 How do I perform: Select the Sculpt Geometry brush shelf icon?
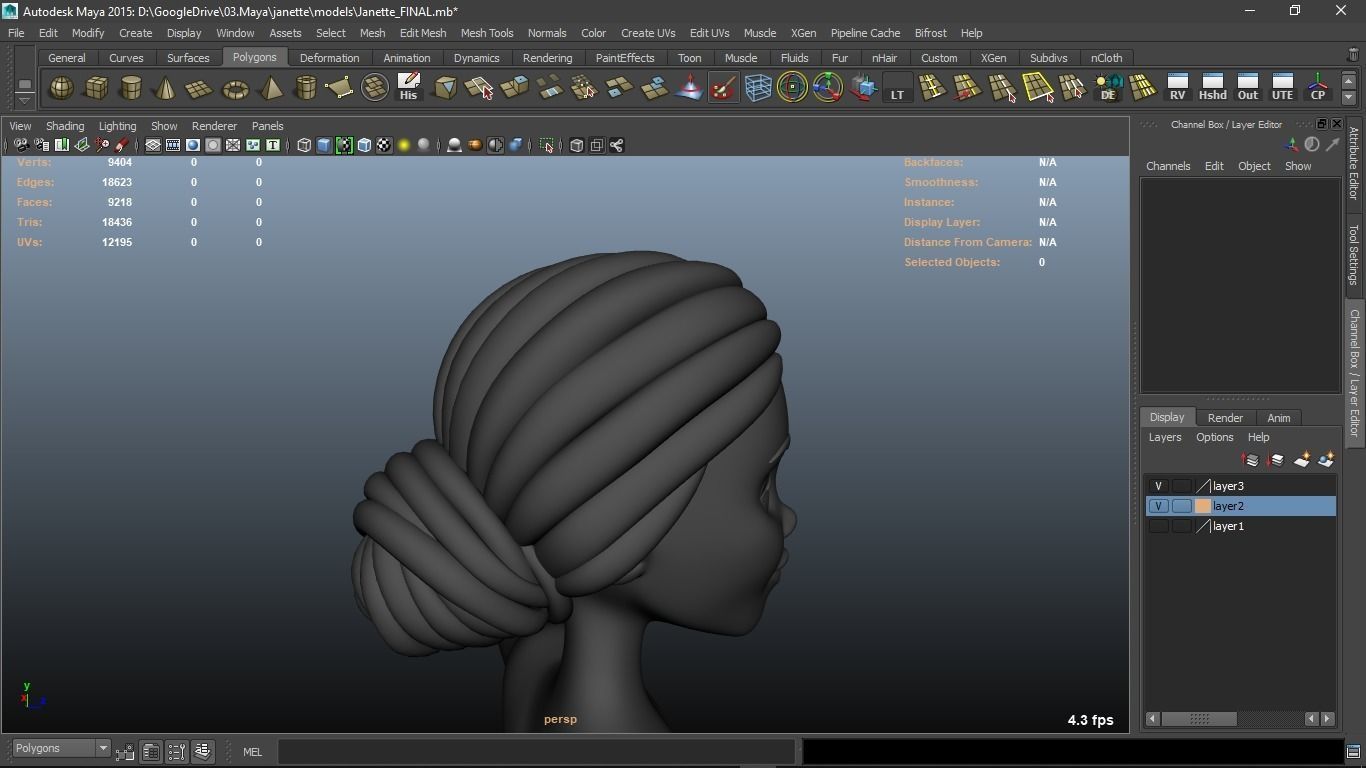pyautogui.click(x=723, y=88)
